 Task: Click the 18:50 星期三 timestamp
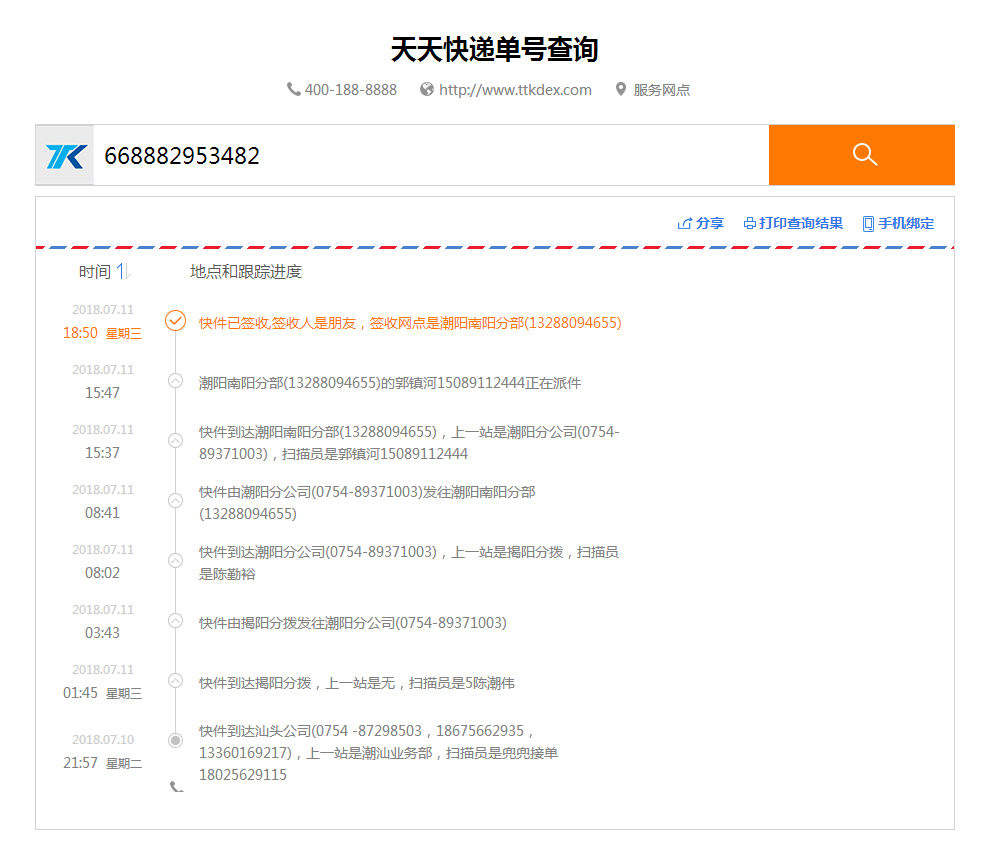[102, 333]
